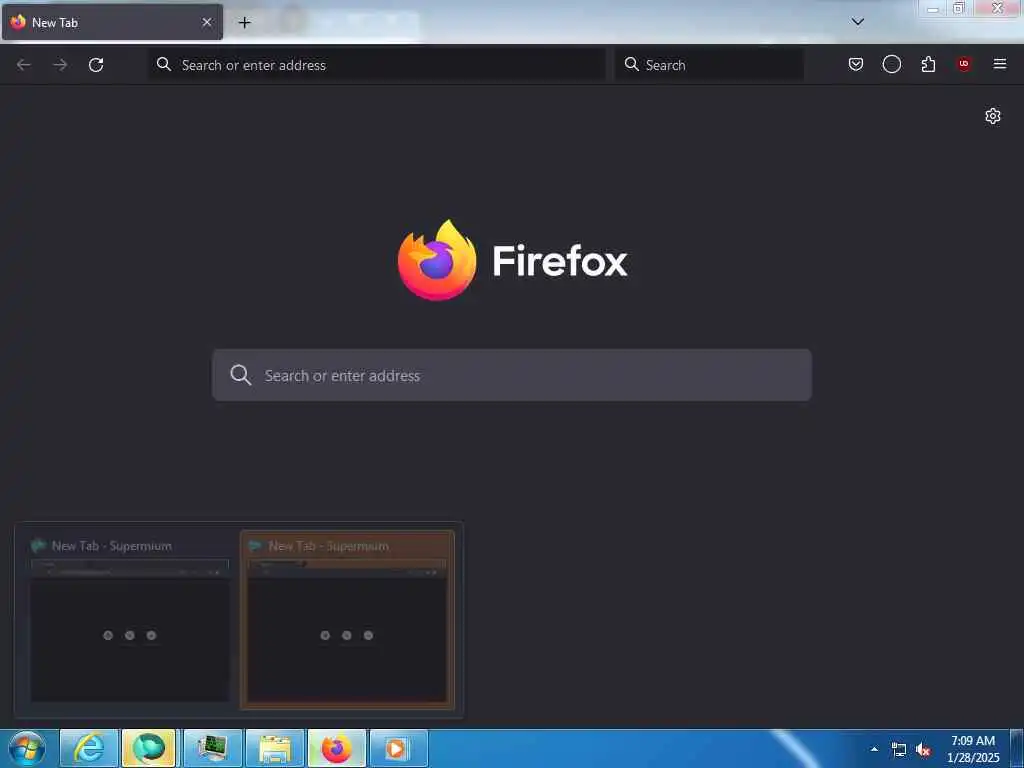Open the Windows Start menu

(27, 749)
